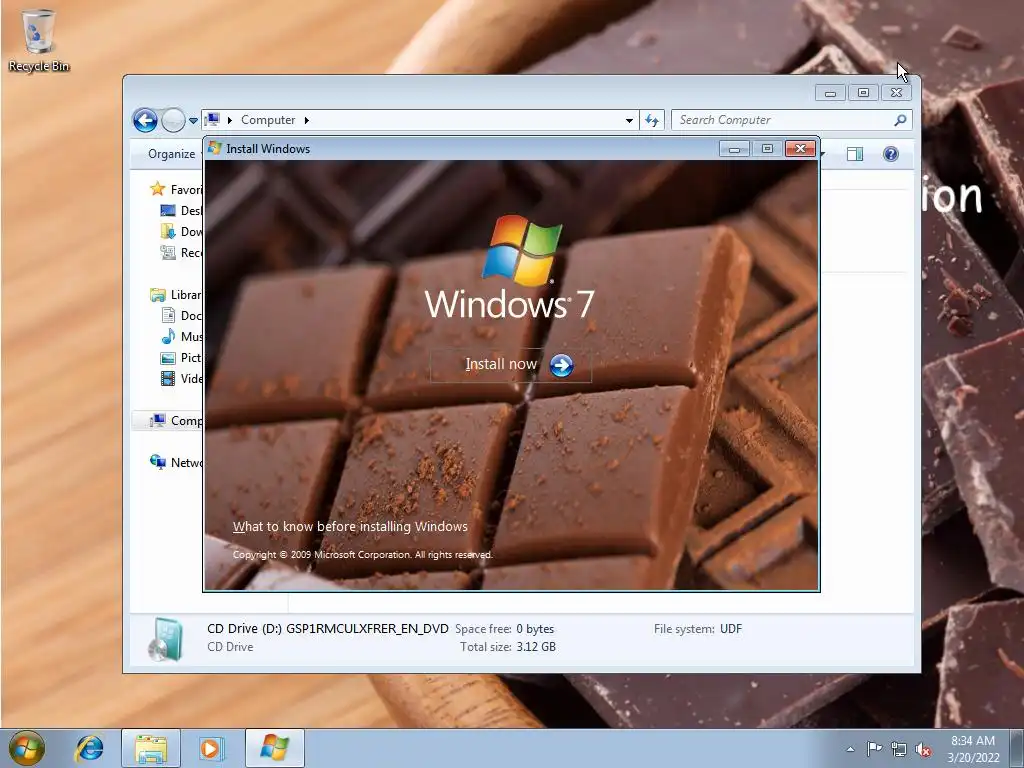1024x768 pixels.
Task: Click the Computer icon in the address bar
Action: (212, 120)
